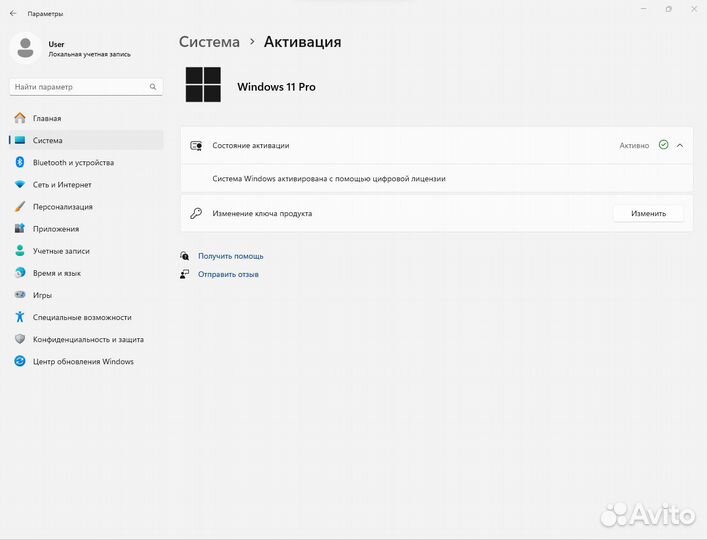The height and width of the screenshot is (540, 707).
Task: Click the digital license activation message
Action: pyautogui.click(x=329, y=178)
